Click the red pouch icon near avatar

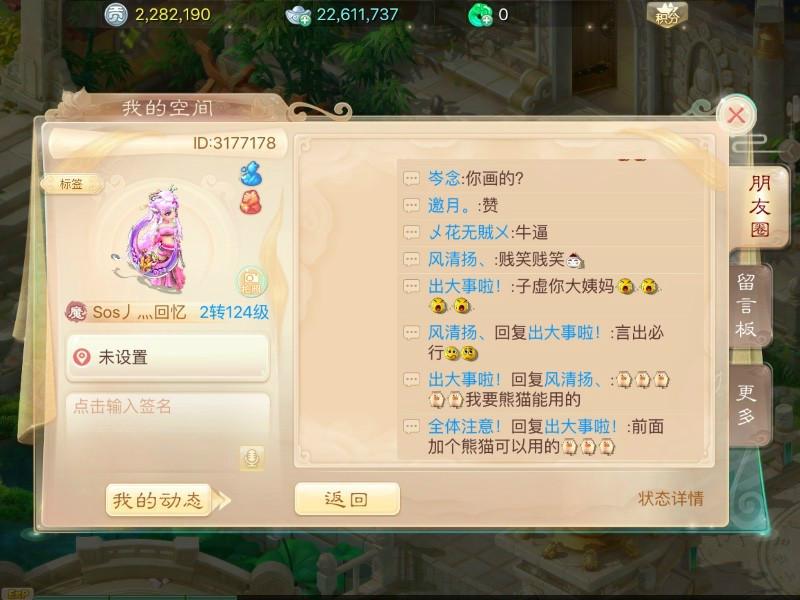251,202
